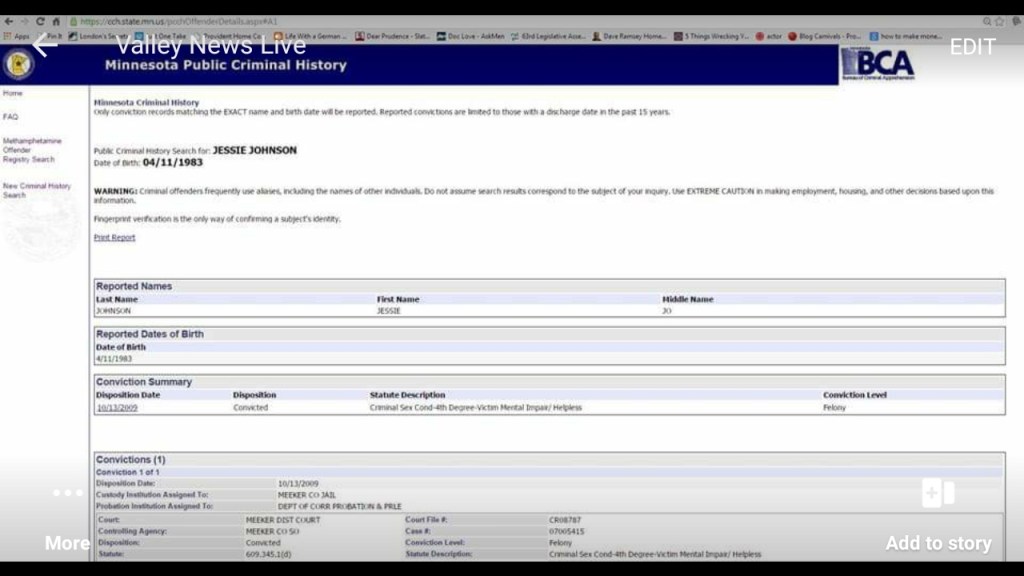Click the bookmark star in address bar
This screenshot has width=1024, height=576.
tap(986, 21)
